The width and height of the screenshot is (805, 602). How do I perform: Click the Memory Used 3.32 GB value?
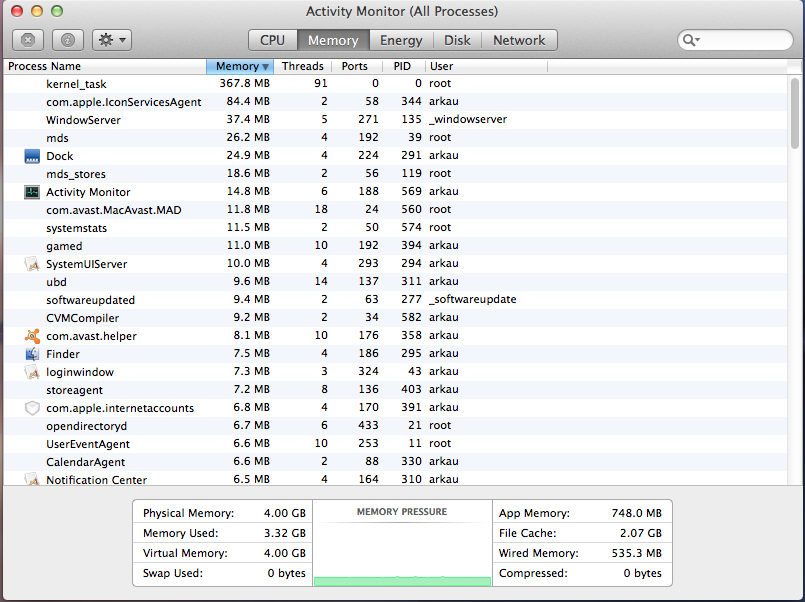coord(284,533)
